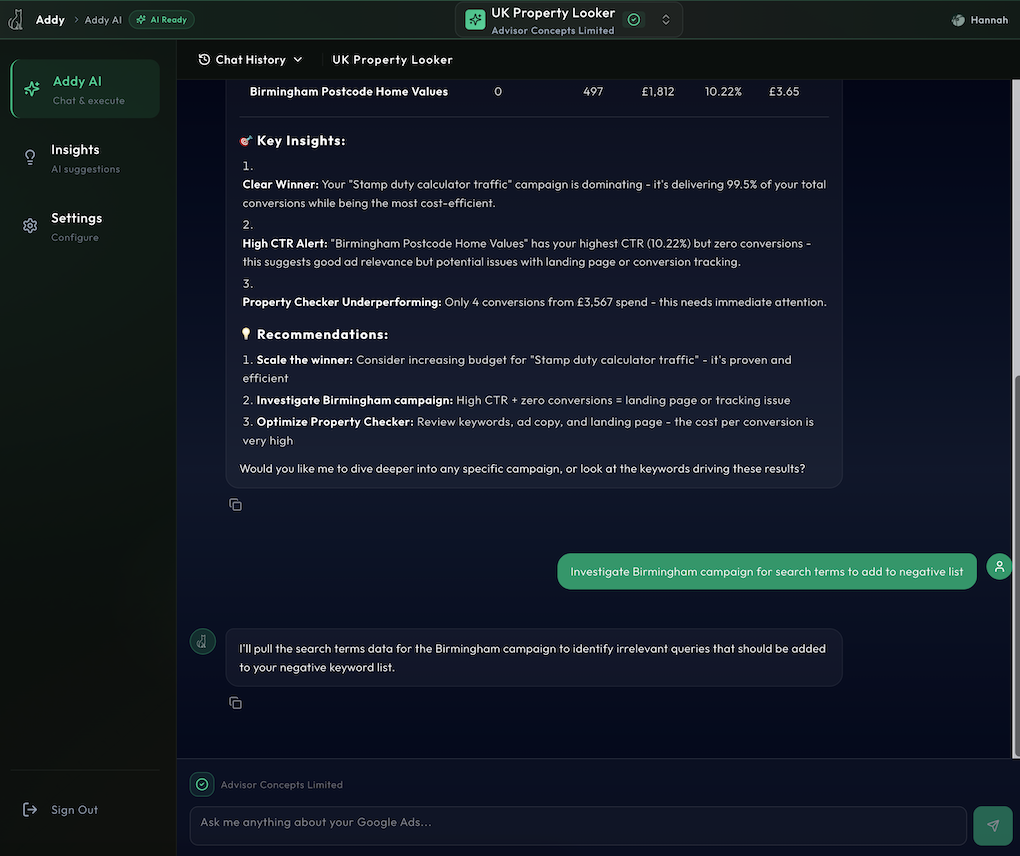
Task: Copy the latest Birmingham search terms reply
Action: [x=235, y=703]
